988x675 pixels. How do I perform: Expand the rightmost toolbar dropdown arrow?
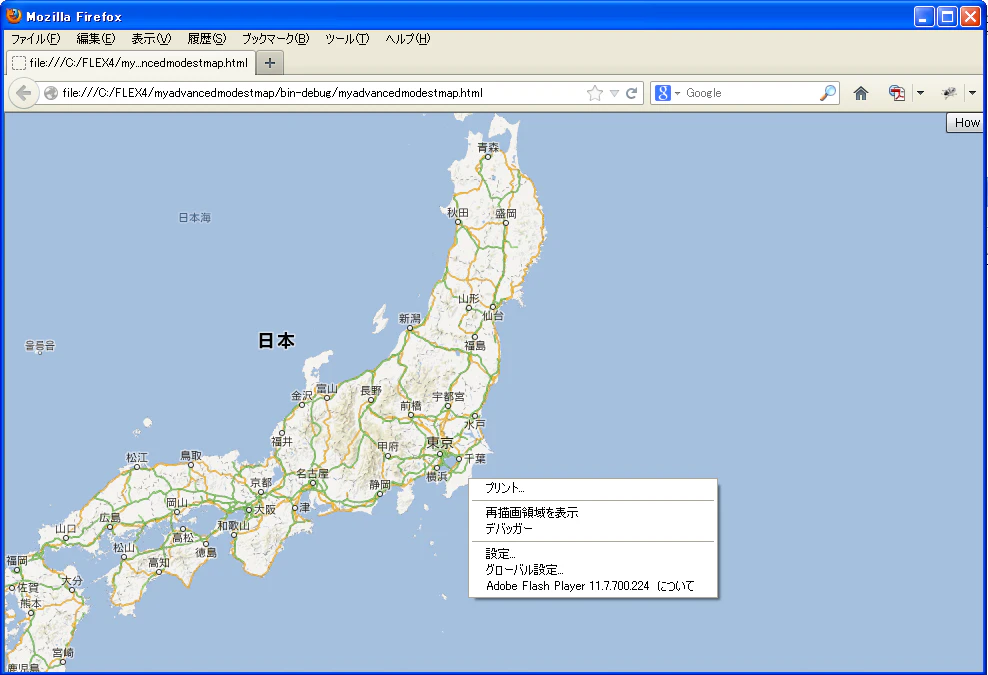[x=972, y=93]
